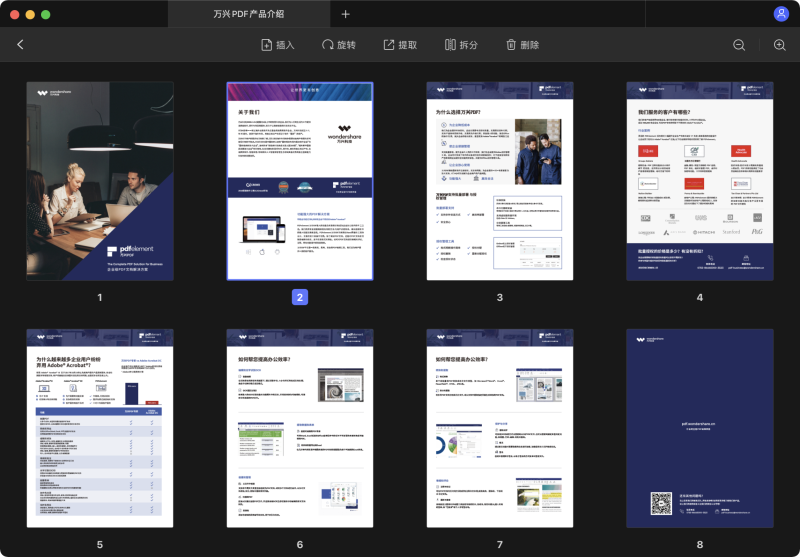
Task: Select page 3 thumbnail 为什么选择万兴PDF
Action: (500, 181)
